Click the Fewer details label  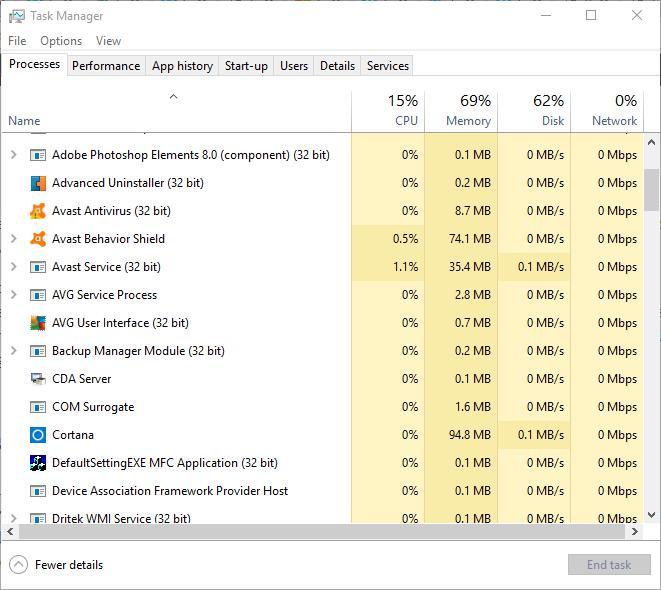click(69, 565)
